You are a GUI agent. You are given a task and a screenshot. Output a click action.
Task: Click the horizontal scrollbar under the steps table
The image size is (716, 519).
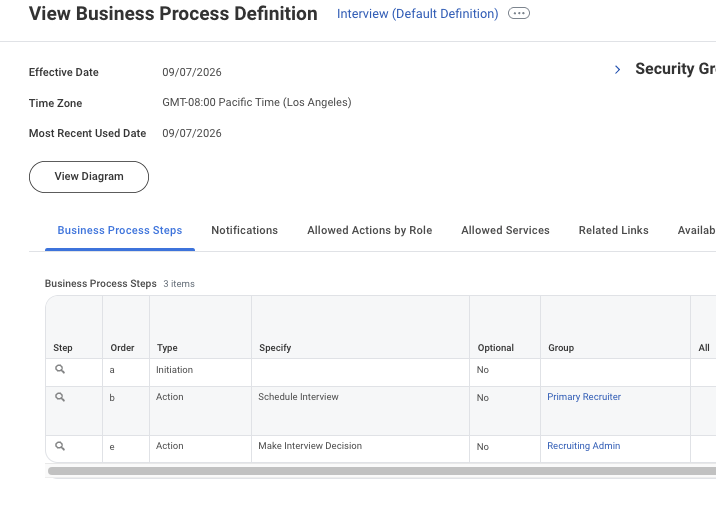[382, 471]
